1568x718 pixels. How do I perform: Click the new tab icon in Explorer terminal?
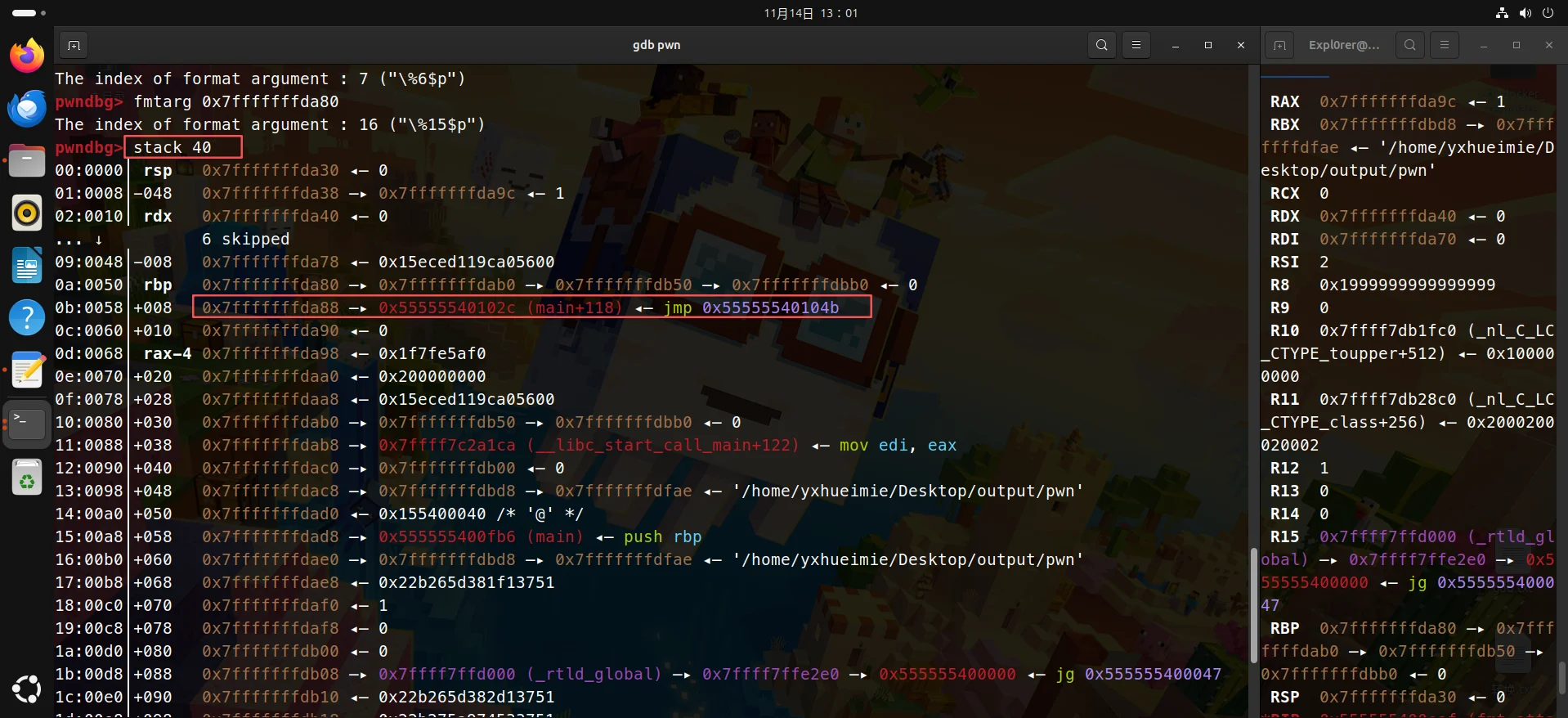(x=1279, y=45)
